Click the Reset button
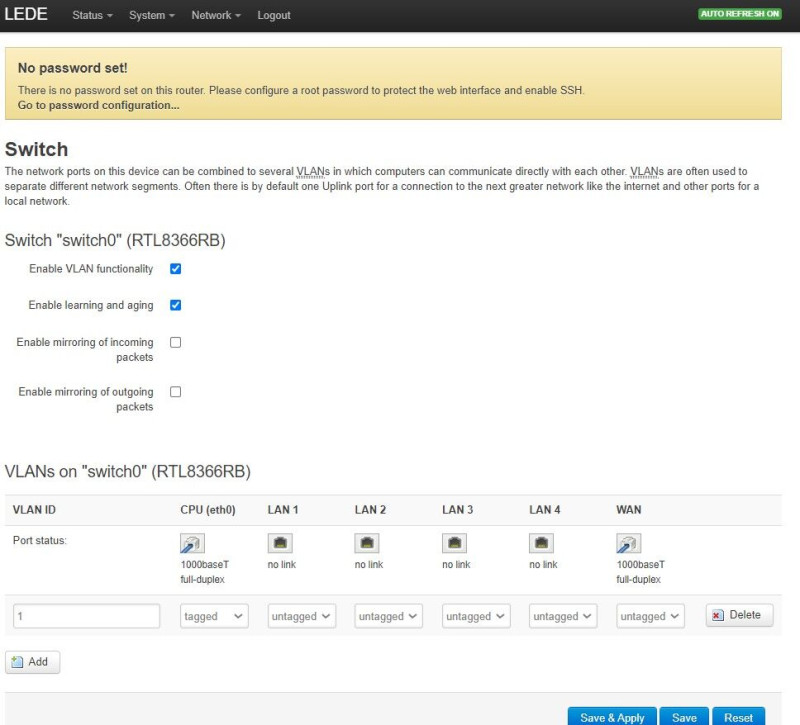Screen dimensions: 800x725 click(x=738, y=717)
